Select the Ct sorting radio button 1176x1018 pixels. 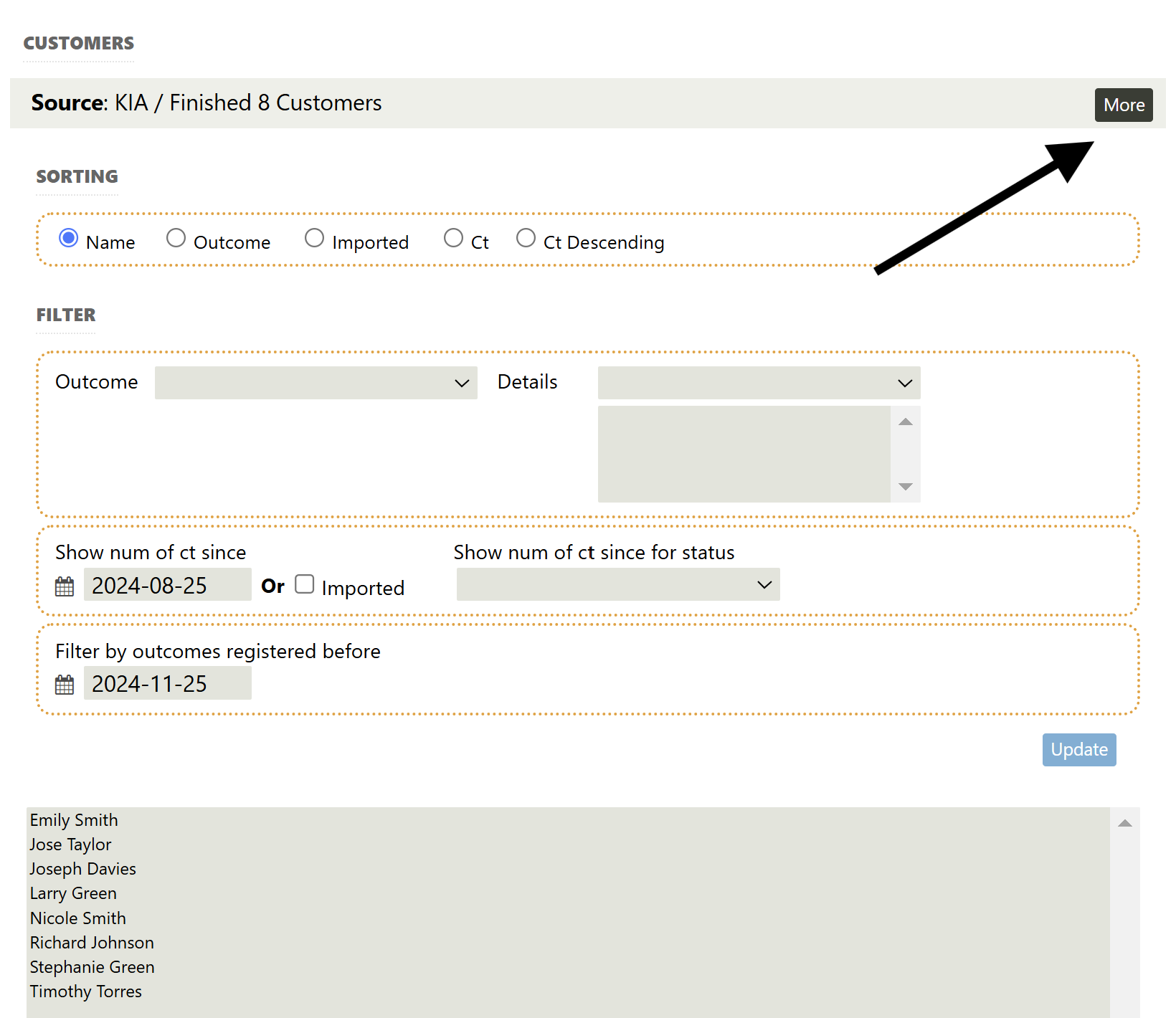coord(453,238)
